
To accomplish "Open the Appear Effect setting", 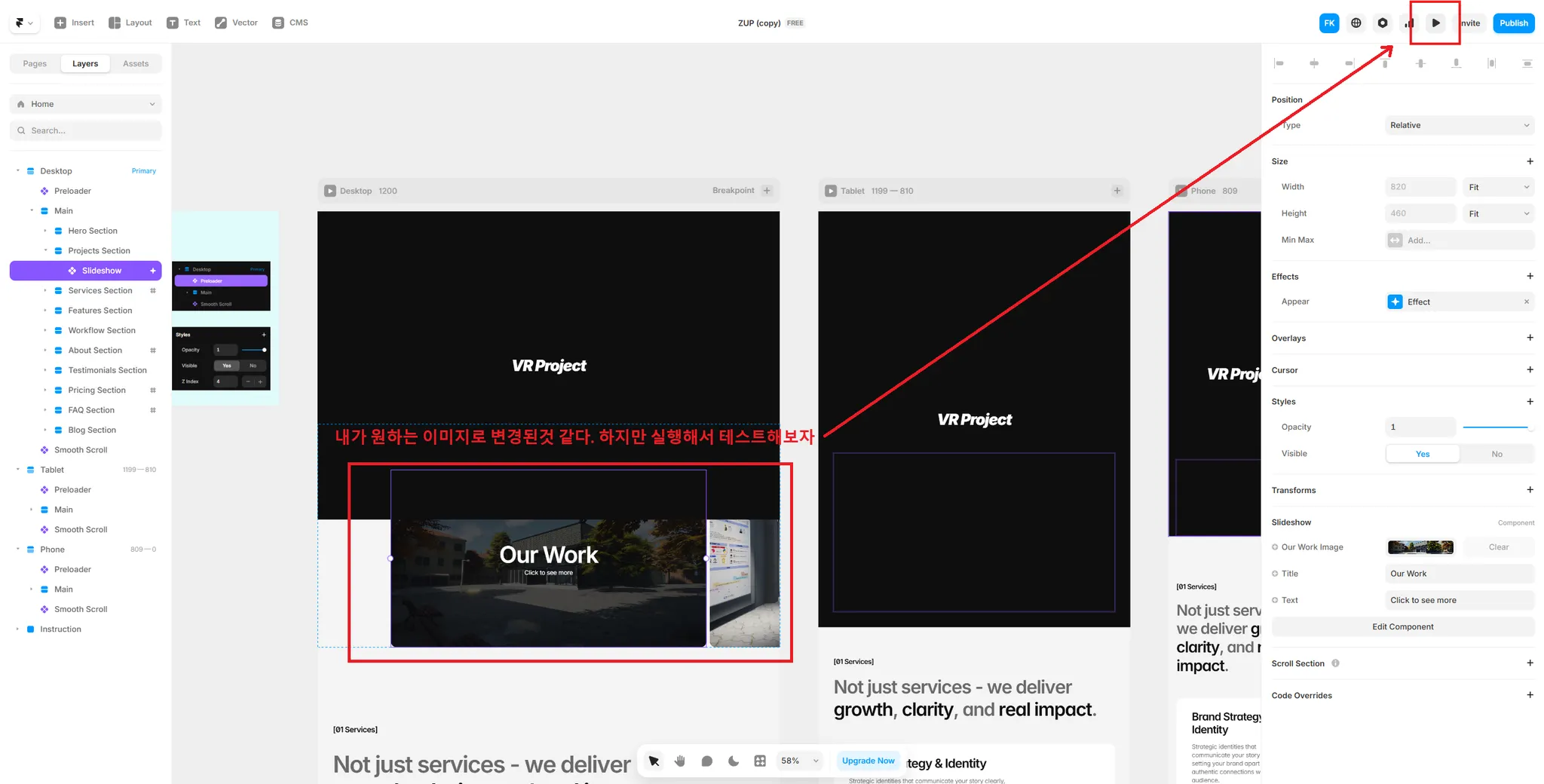I will click(x=1451, y=302).
